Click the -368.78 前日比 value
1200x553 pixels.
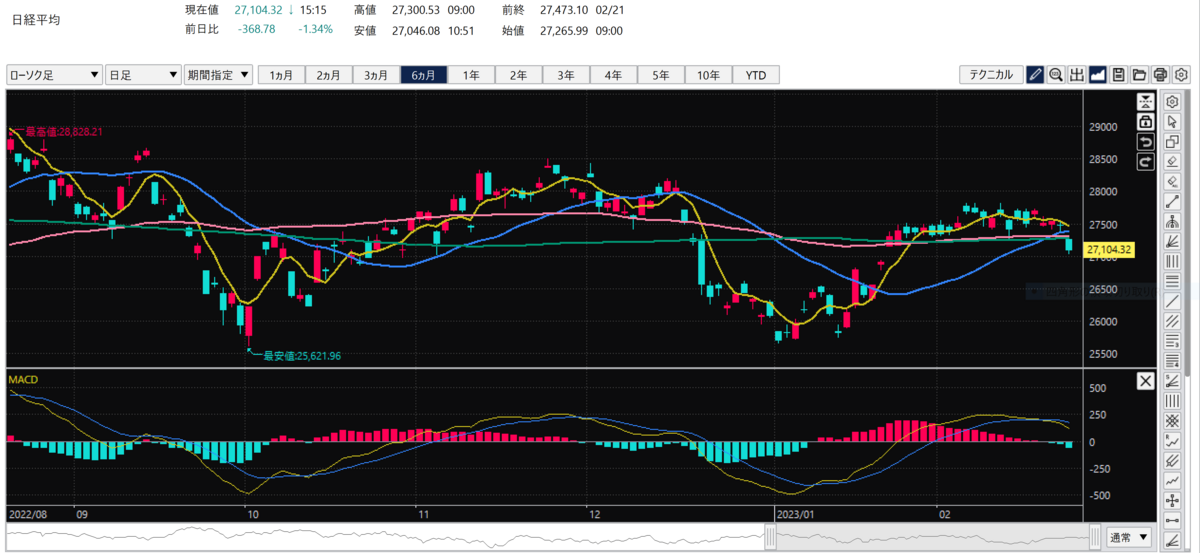[x=256, y=29]
